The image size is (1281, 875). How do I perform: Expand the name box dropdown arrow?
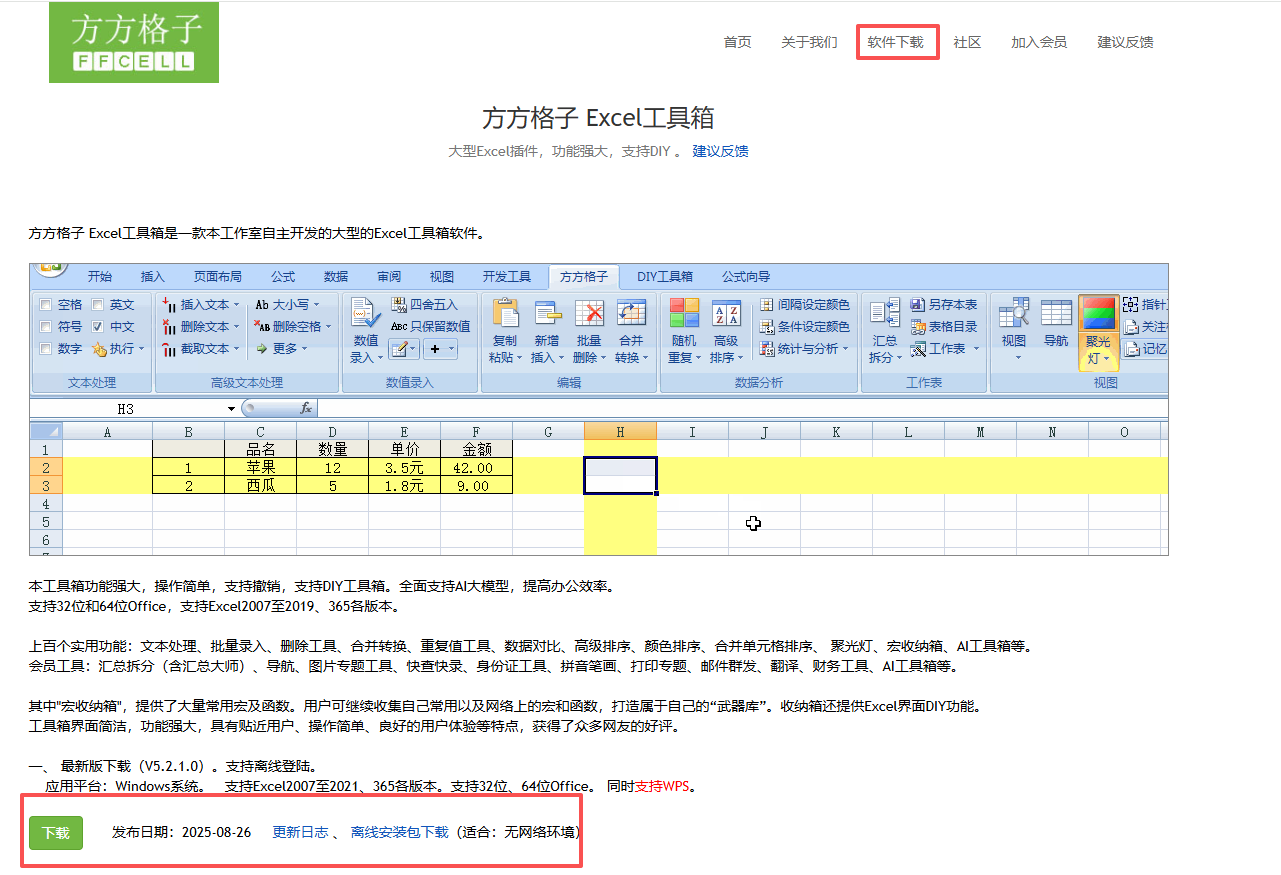coord(232,408)
